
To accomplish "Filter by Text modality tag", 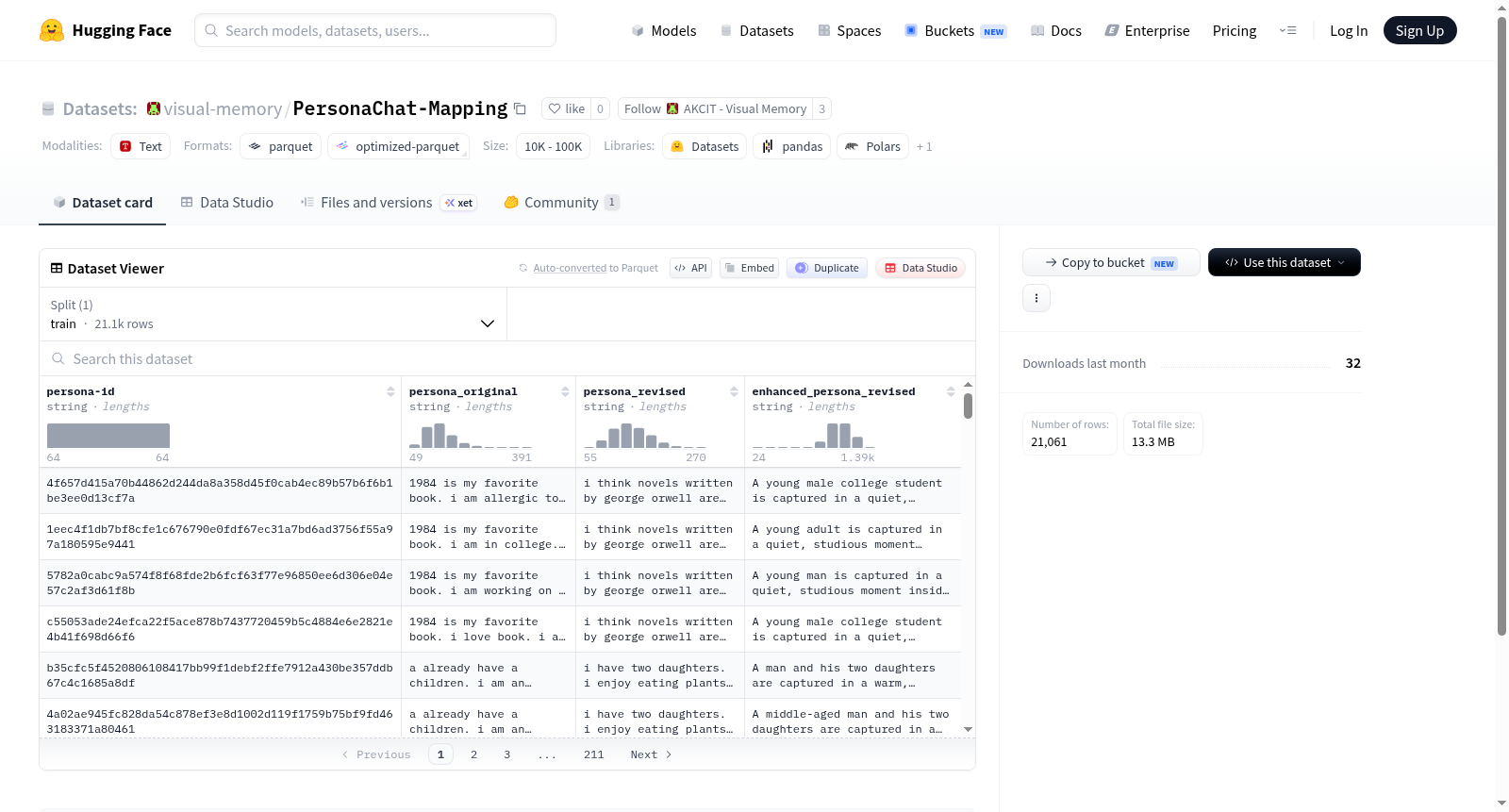I will point(141,146).
